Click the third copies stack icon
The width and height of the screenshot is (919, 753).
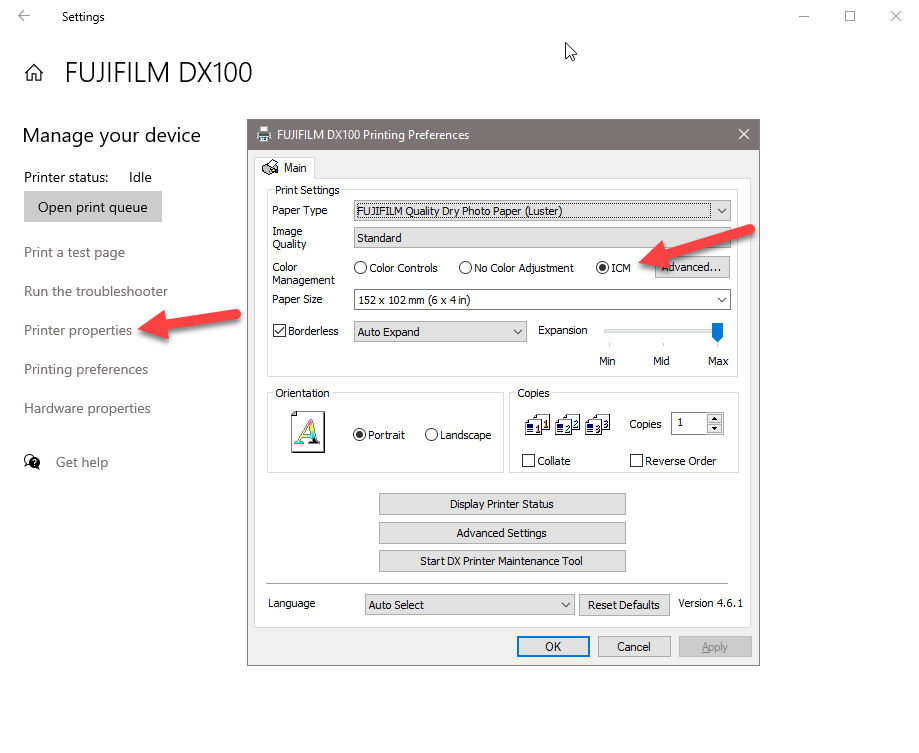tap(598, 424)
